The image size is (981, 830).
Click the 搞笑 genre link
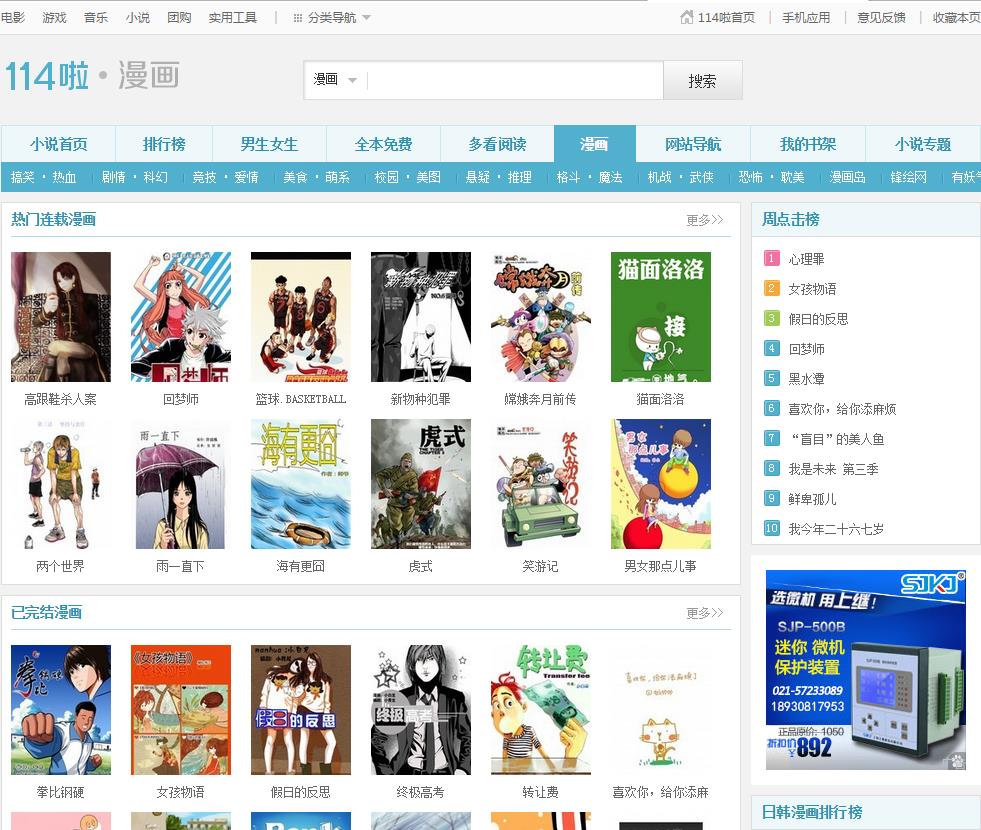click(23, 177)
